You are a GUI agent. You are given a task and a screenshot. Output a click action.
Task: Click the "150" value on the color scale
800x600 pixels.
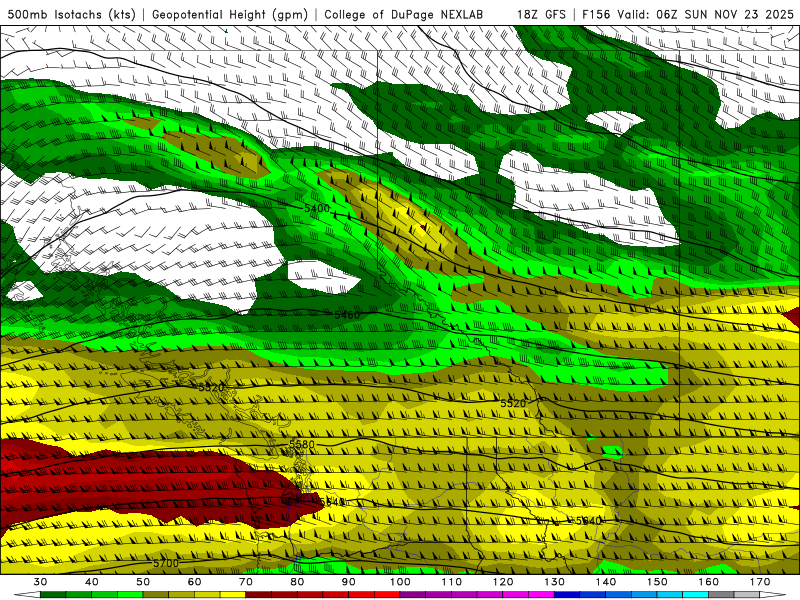(657, 582)
